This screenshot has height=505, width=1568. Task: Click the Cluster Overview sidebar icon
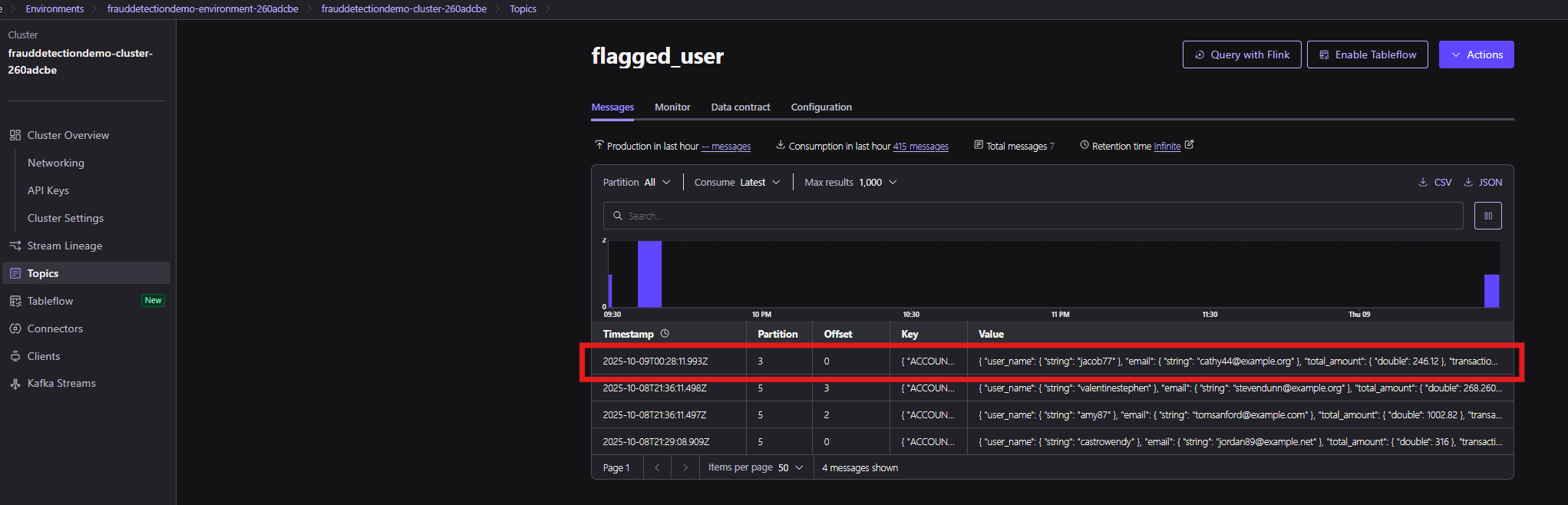(15, 135)
